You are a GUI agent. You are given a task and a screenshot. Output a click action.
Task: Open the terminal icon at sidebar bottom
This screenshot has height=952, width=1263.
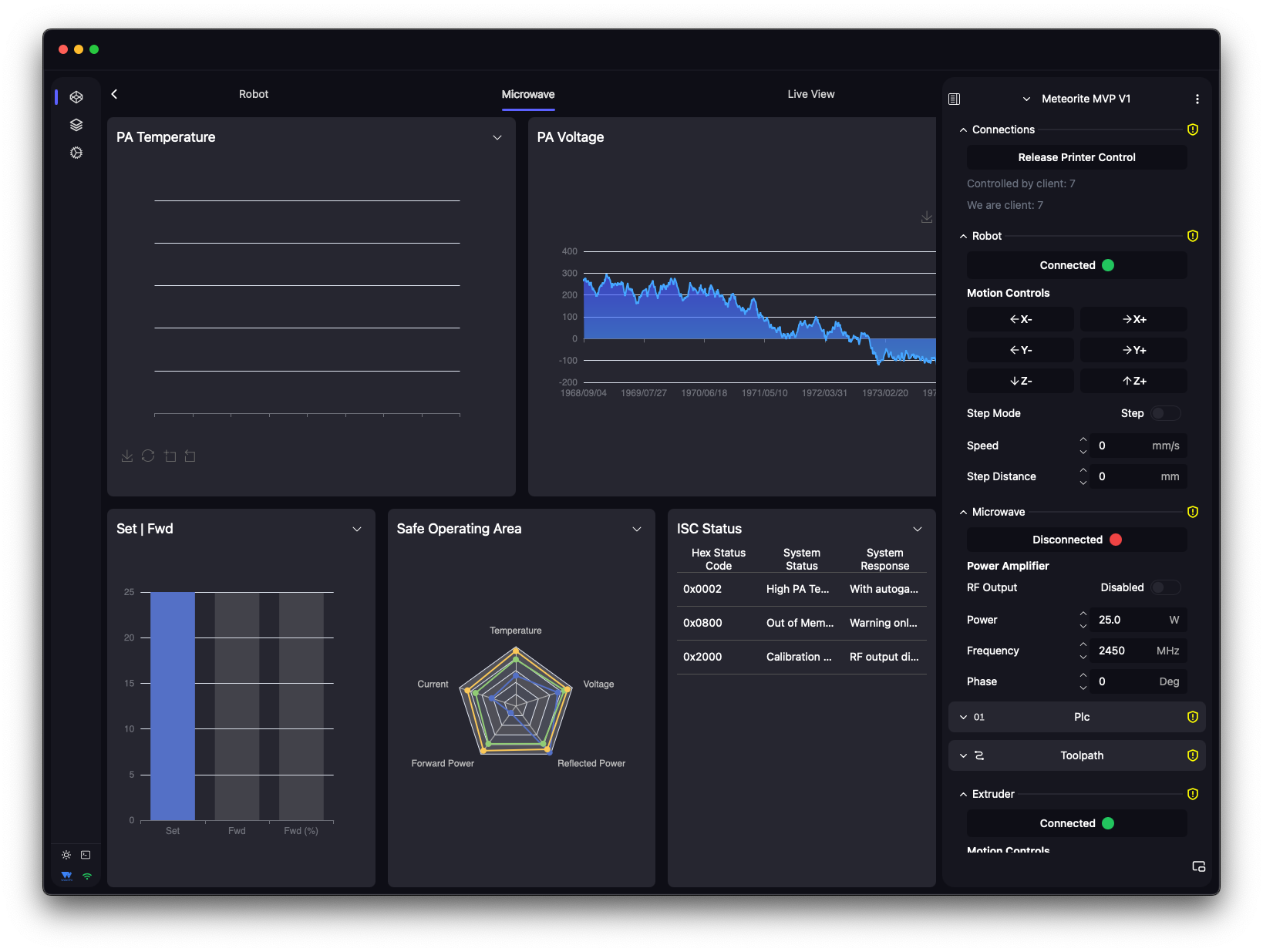[x=86, y=855]
